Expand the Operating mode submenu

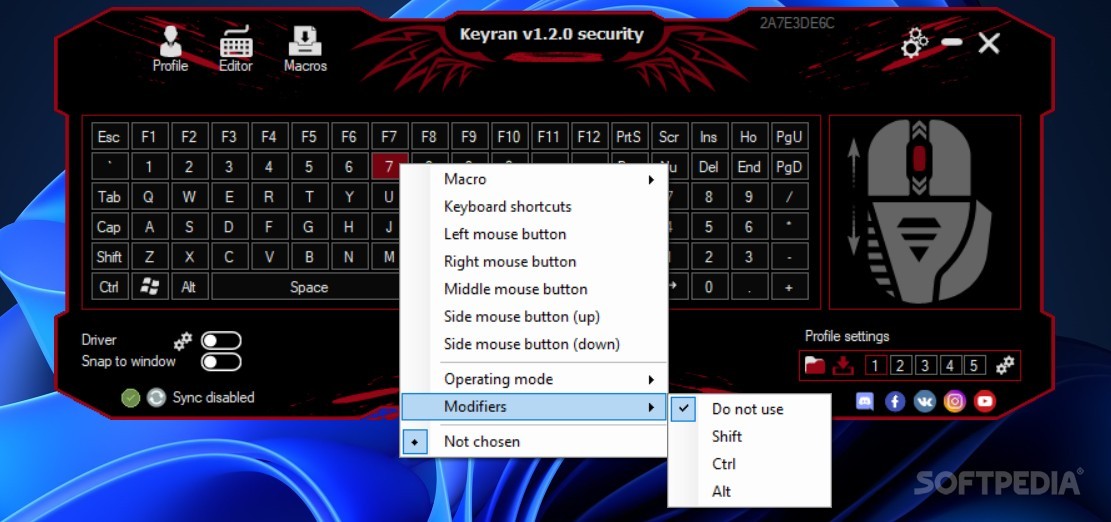pyautogui.click(x=534, y=379)
